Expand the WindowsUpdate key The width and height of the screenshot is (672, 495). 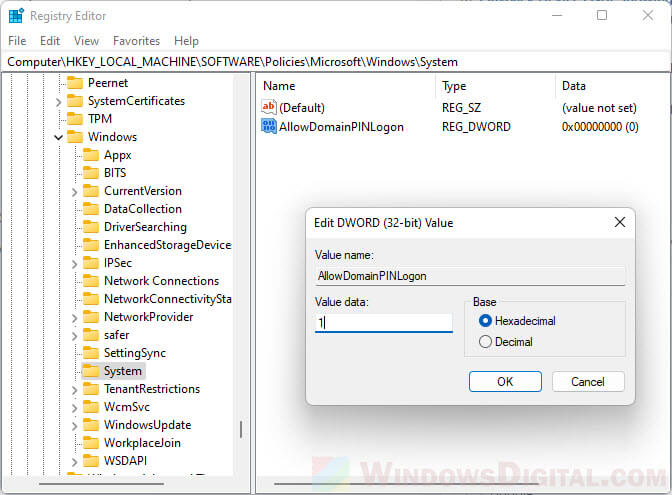point(74,426)
